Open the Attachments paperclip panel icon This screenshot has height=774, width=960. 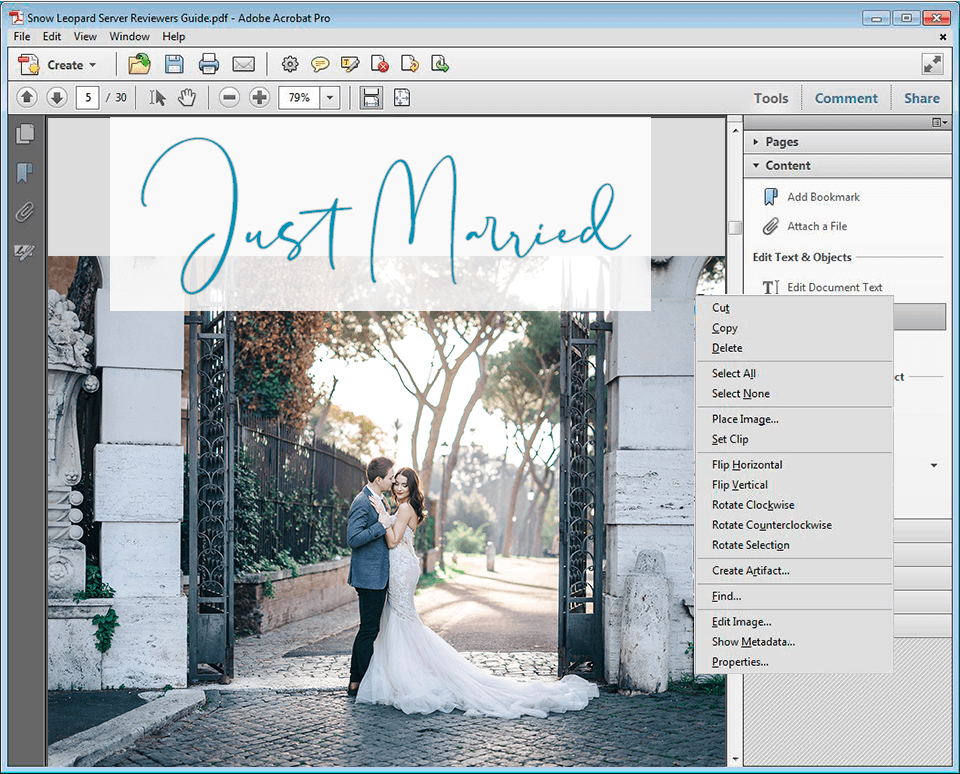pyautogui.click(x=25, y=211)
